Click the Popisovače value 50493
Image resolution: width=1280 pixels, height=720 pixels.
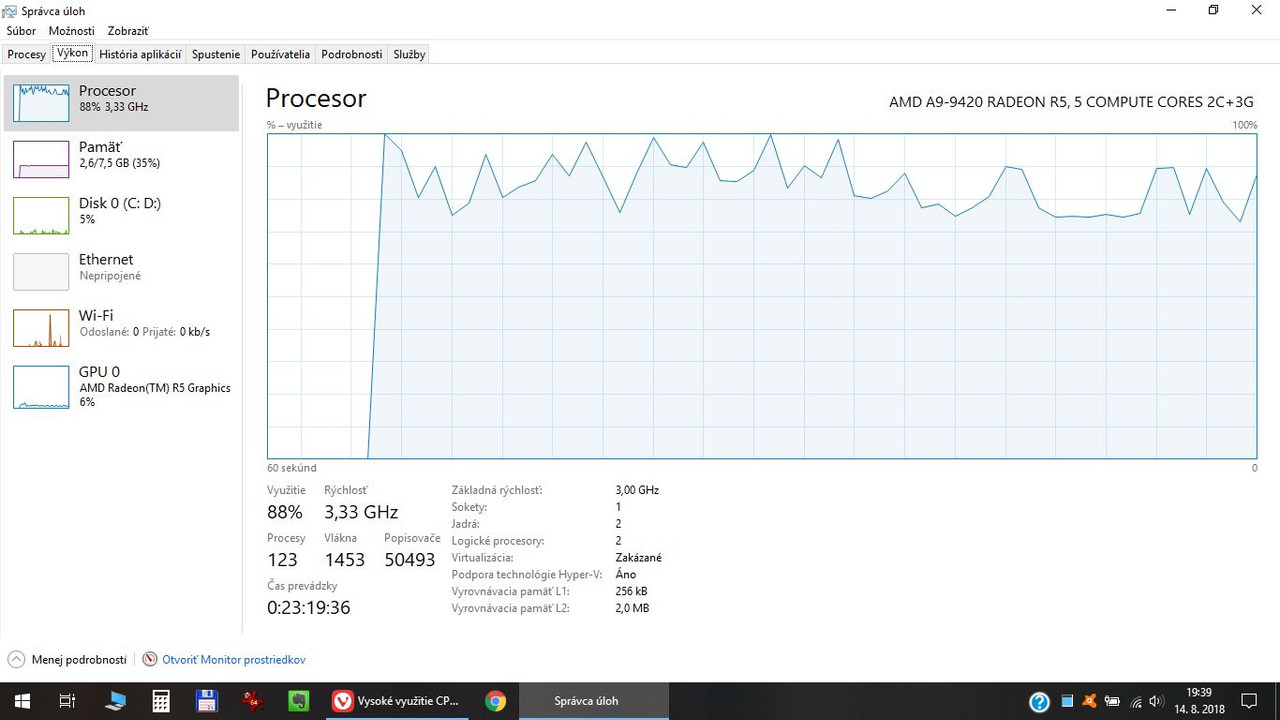[410, 560]
